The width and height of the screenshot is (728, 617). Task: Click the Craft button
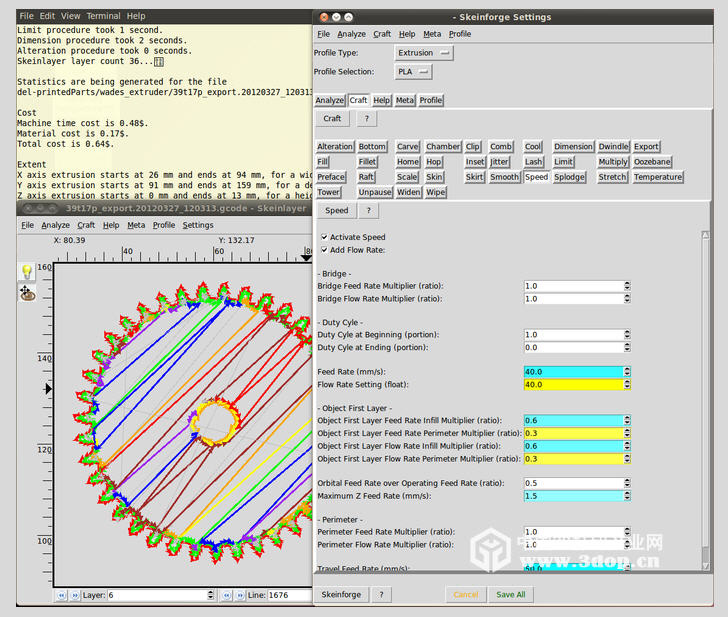tap(332, 118)
